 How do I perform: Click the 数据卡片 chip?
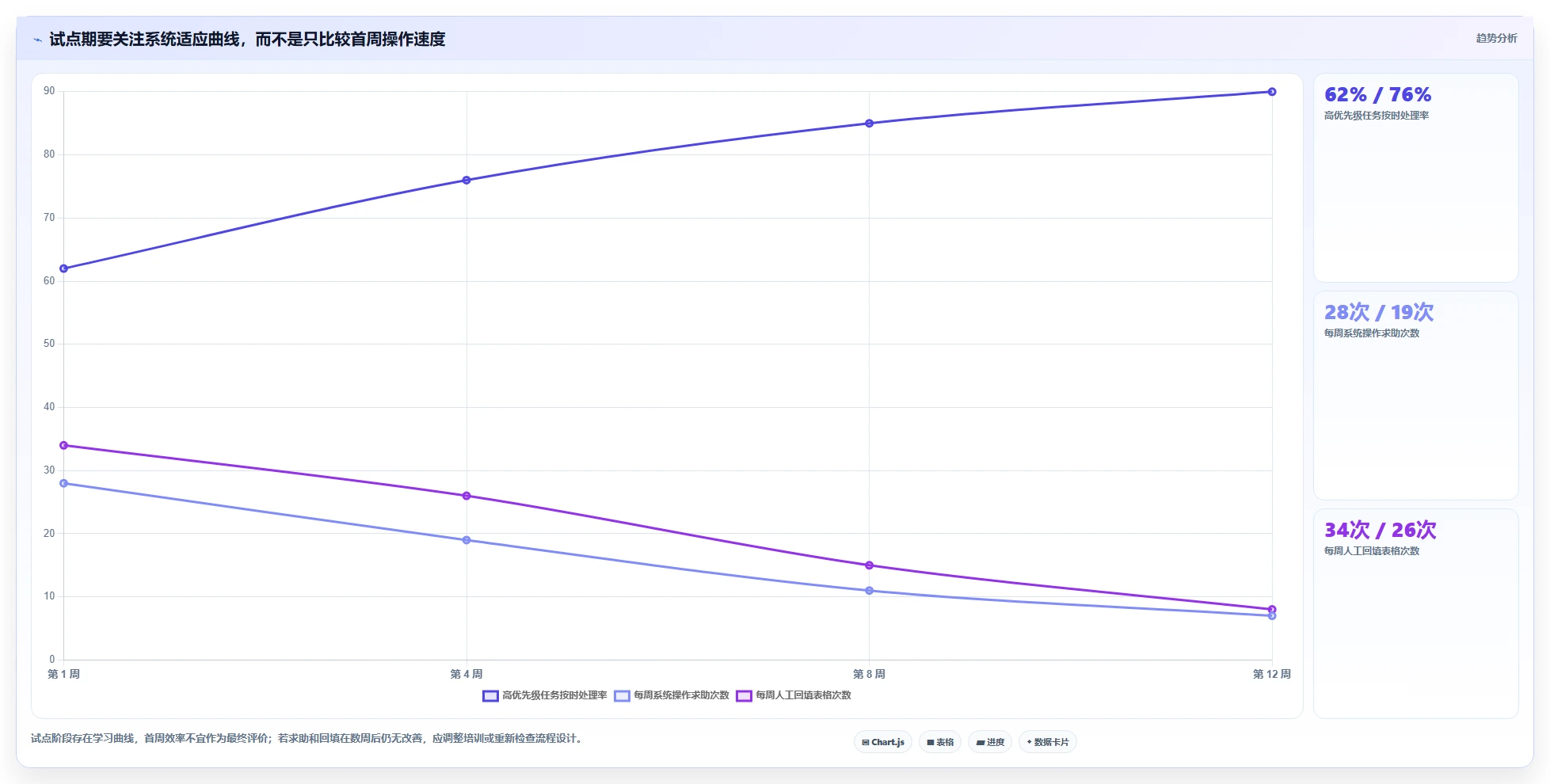coord(1048,742)
